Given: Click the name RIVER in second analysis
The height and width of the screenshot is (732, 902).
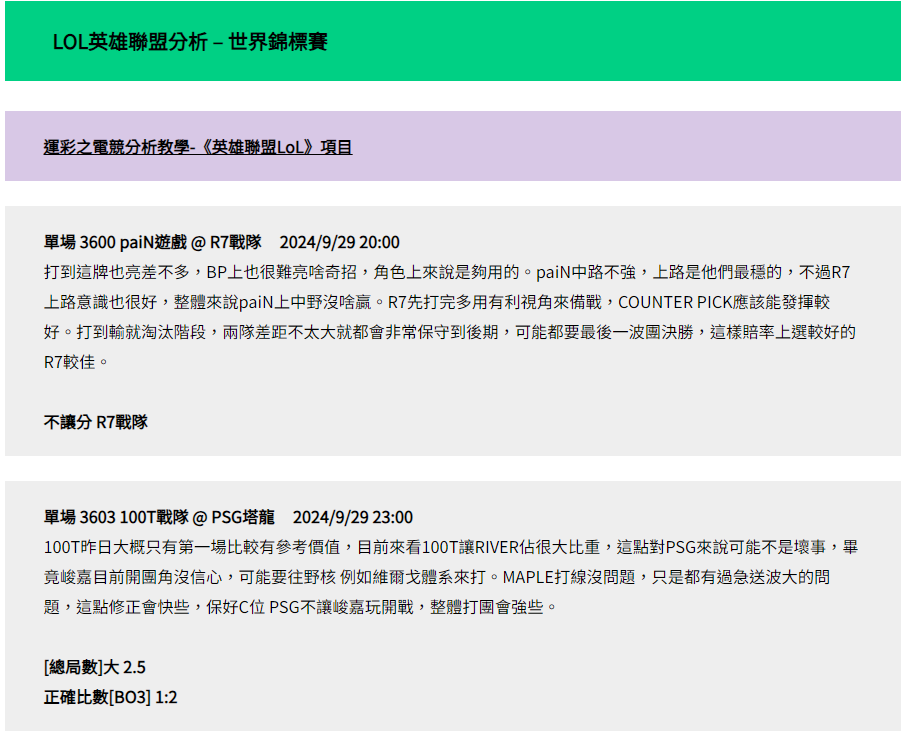Looking at the screenshot, I should tap(496, 547).
